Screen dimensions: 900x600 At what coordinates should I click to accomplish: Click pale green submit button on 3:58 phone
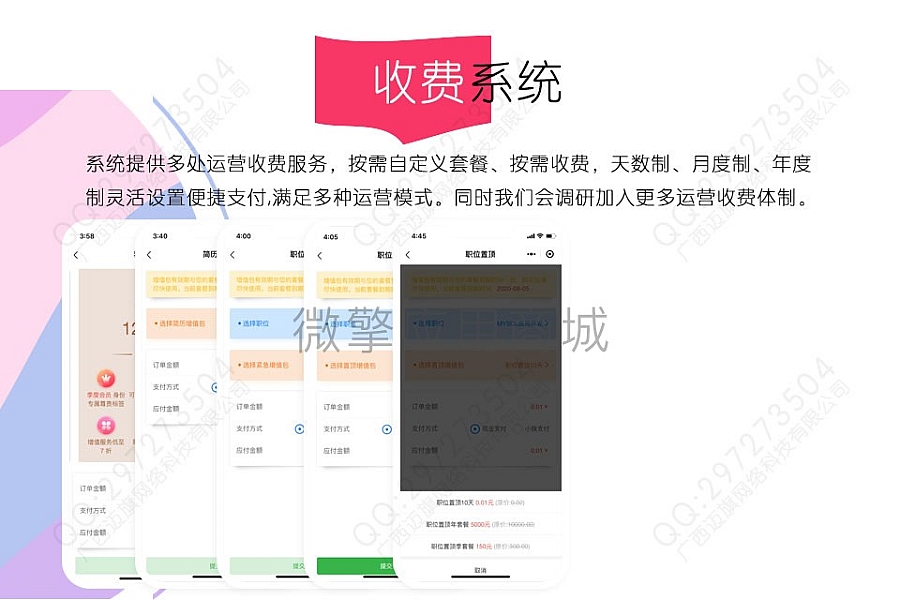105,565
